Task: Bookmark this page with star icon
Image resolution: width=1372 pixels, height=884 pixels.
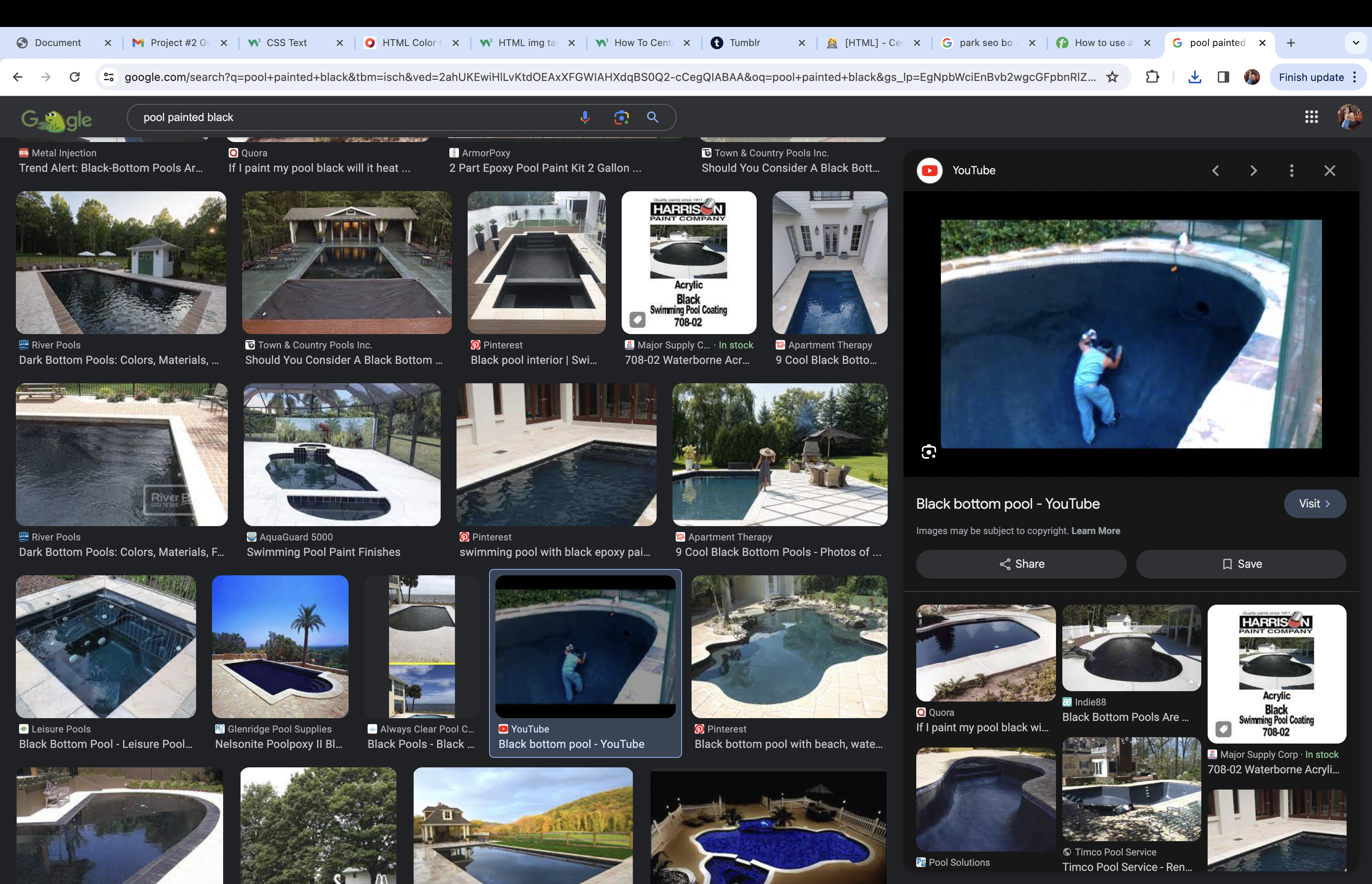Action: [1112, 77]
